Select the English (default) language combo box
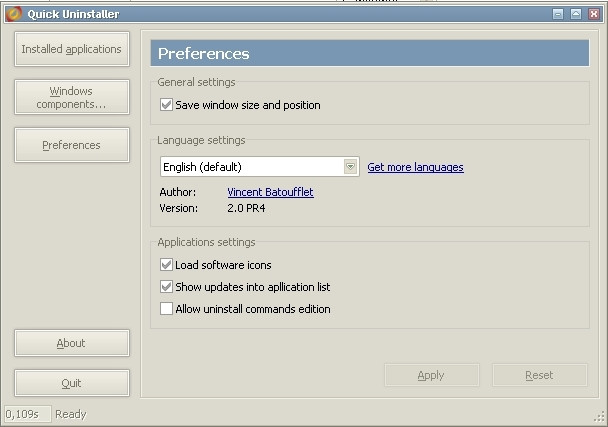608x427 pixels. pyautogui.click(x=259, y=167)
